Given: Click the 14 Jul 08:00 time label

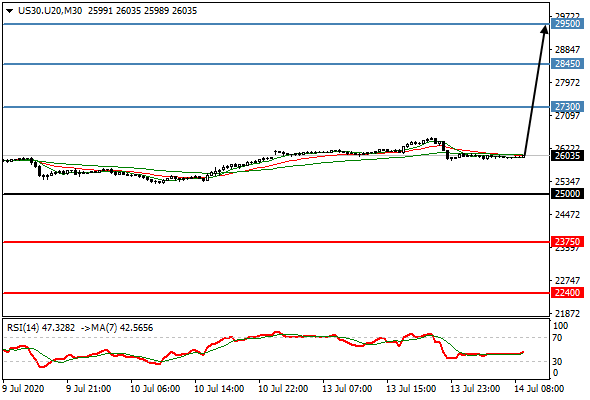Looking at the screenshot, I should [539, 388].
